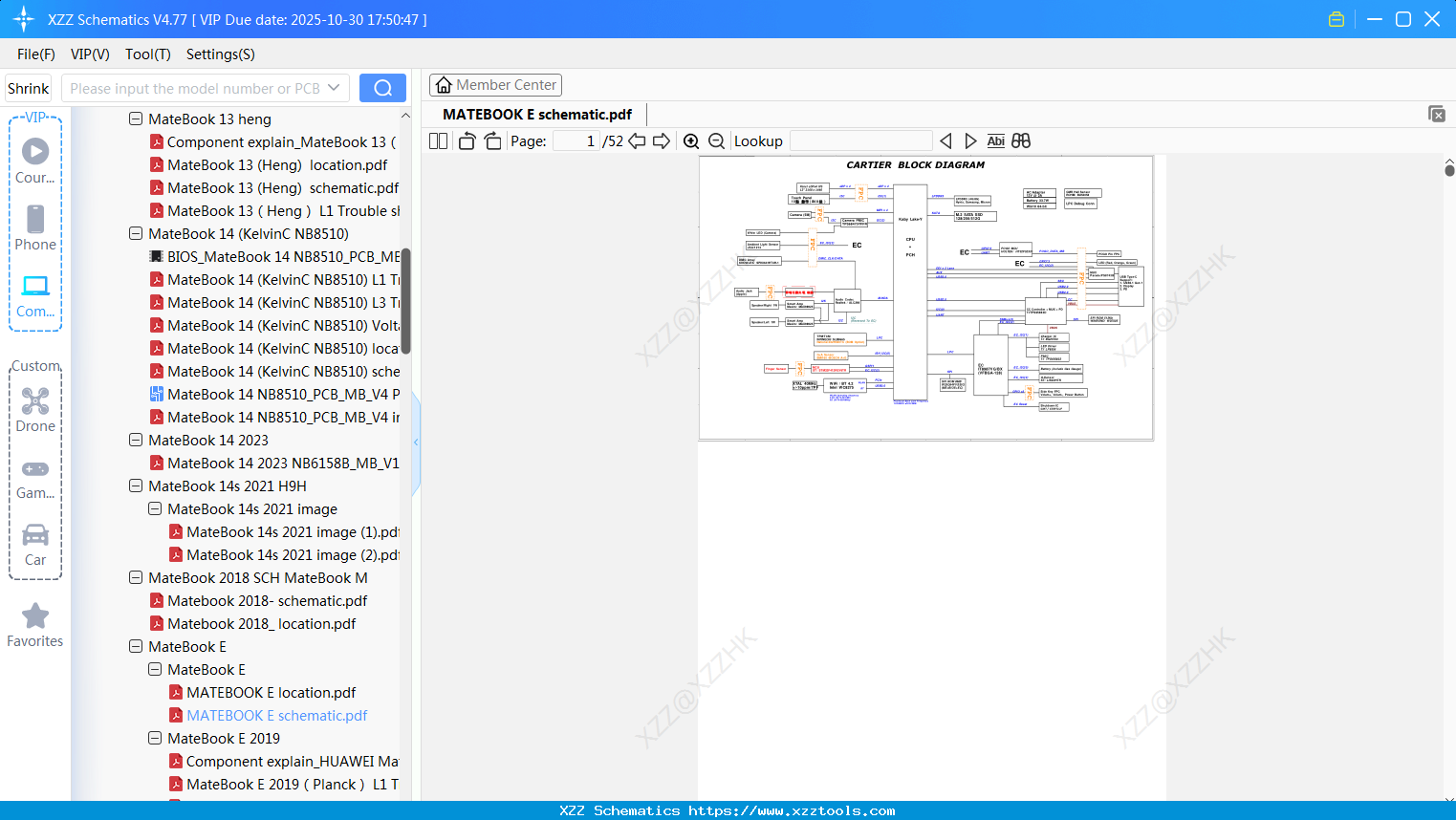Open MateBook 14s 2021 image (1).pdf
The width and height of the screenshot is (1456, 820).
pyautogui.click(x=284, y=531)
